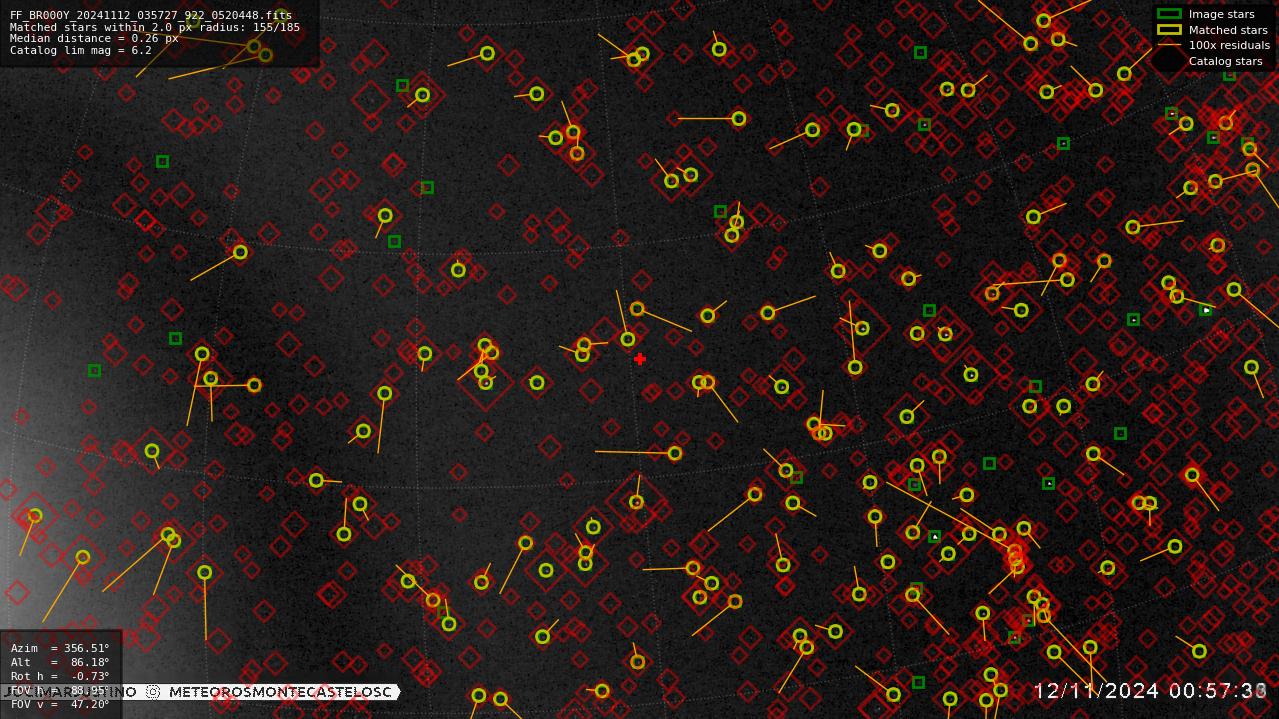Viewport: 1279px width, 719px height.
Task: Click the FF_BR000Y .fits file name
Action: pos(151,15)
